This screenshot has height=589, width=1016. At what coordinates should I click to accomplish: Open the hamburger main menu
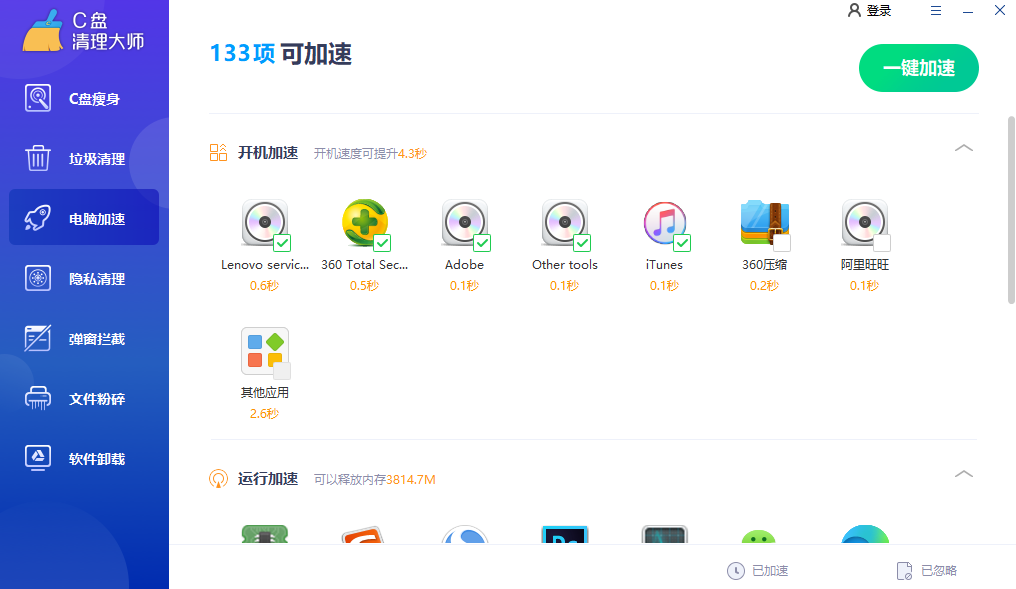pos(936,10)
